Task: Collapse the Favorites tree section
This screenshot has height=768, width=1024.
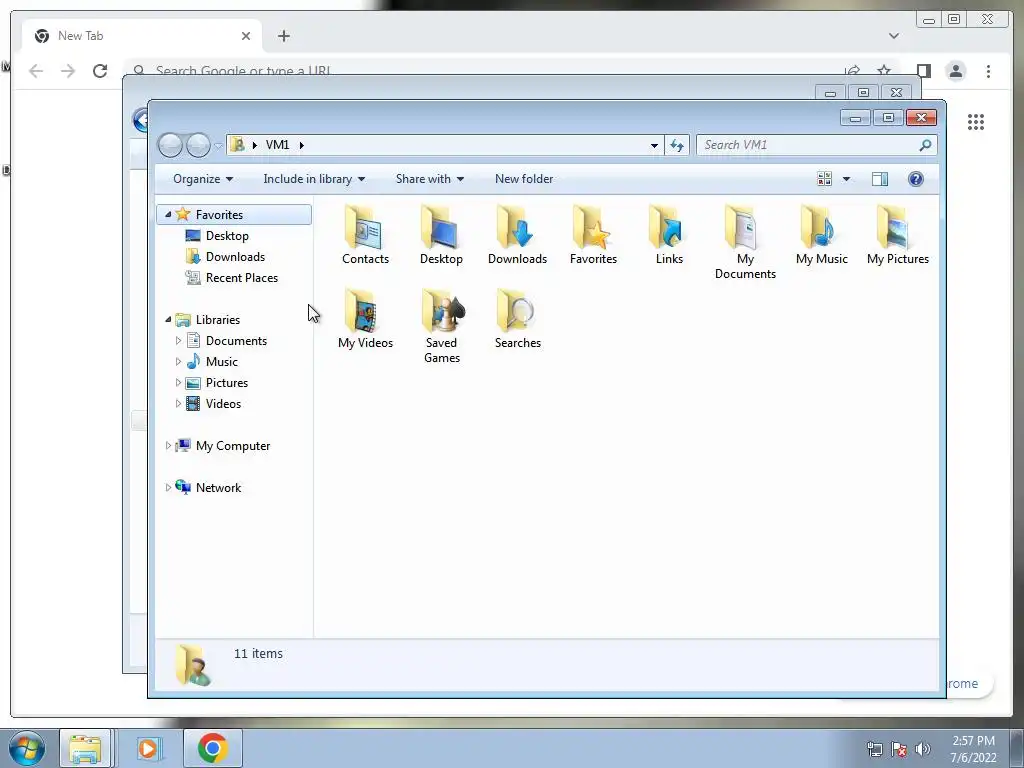Action: (168, 214)
